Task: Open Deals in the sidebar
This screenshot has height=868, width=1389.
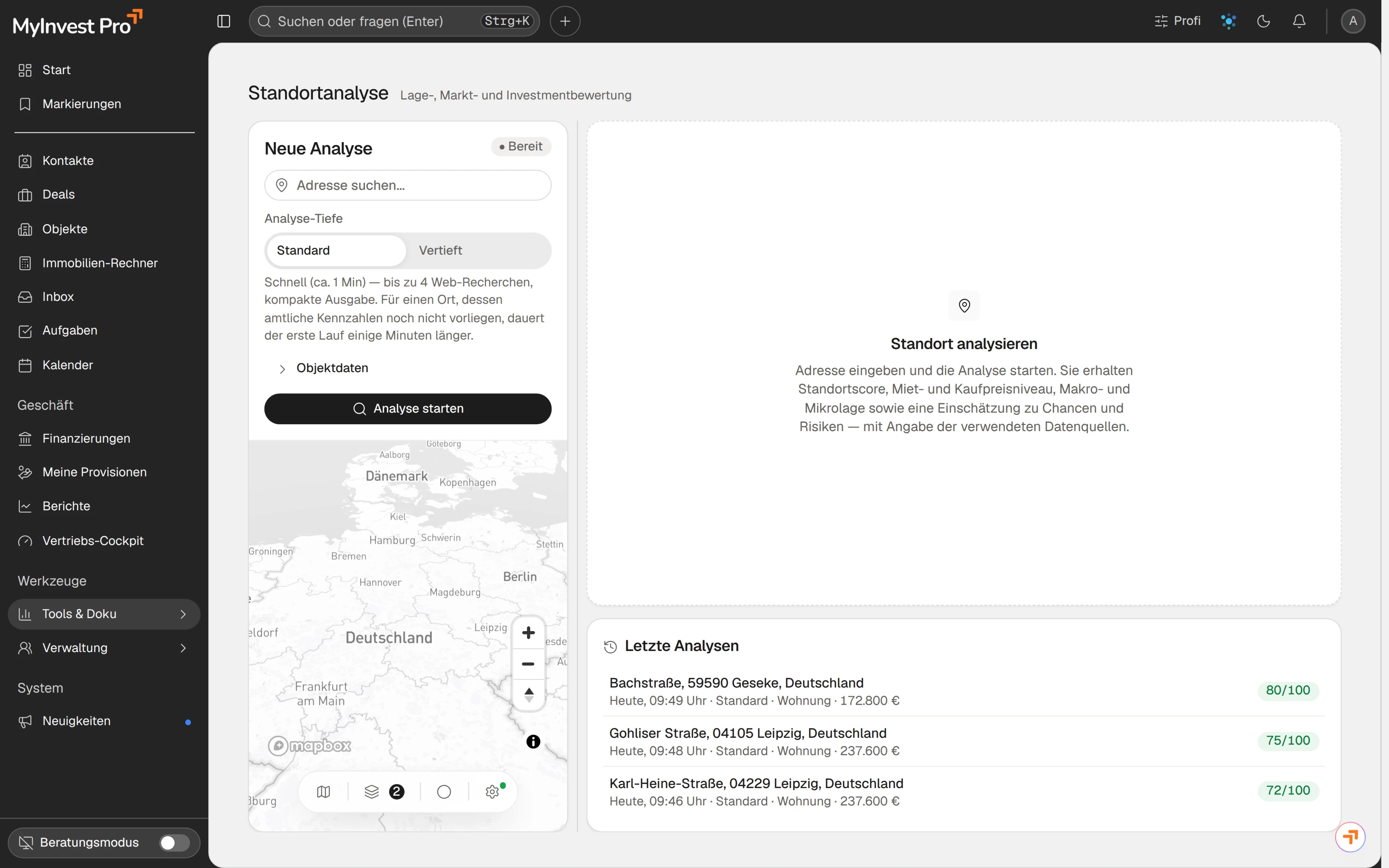Action: [104, 195]
